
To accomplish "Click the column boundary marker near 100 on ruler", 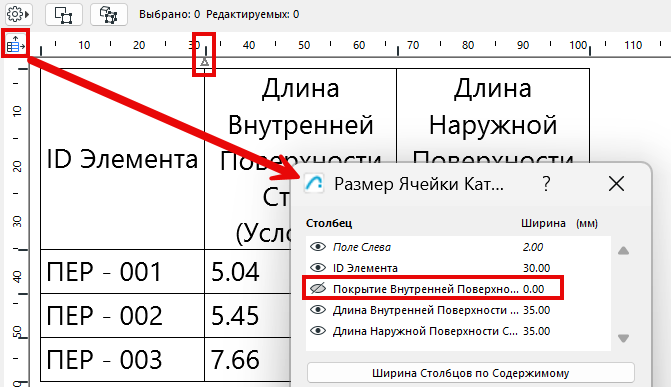I will (590, 51).
